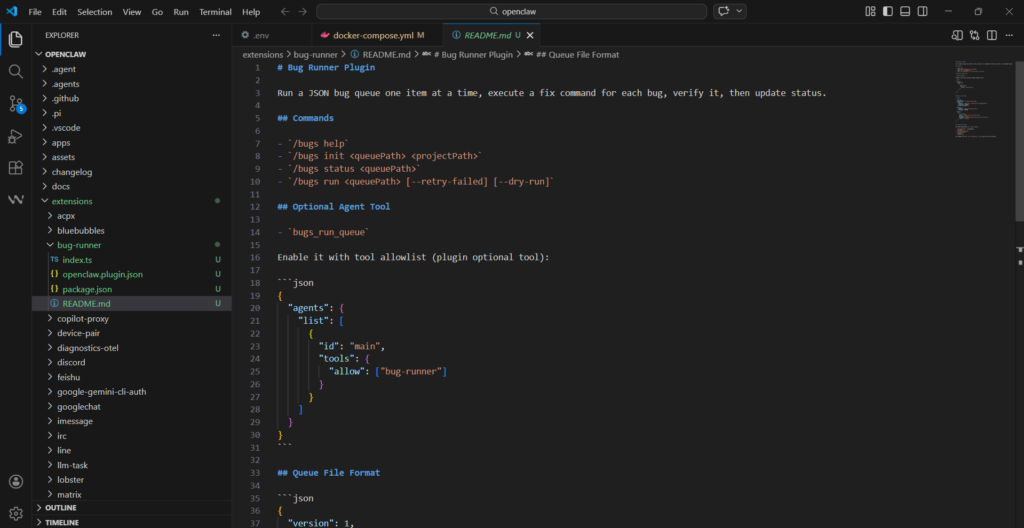Open the Accounts menu icon
This screenshot has height=528, width=1024.
click(x=16, y=482)
